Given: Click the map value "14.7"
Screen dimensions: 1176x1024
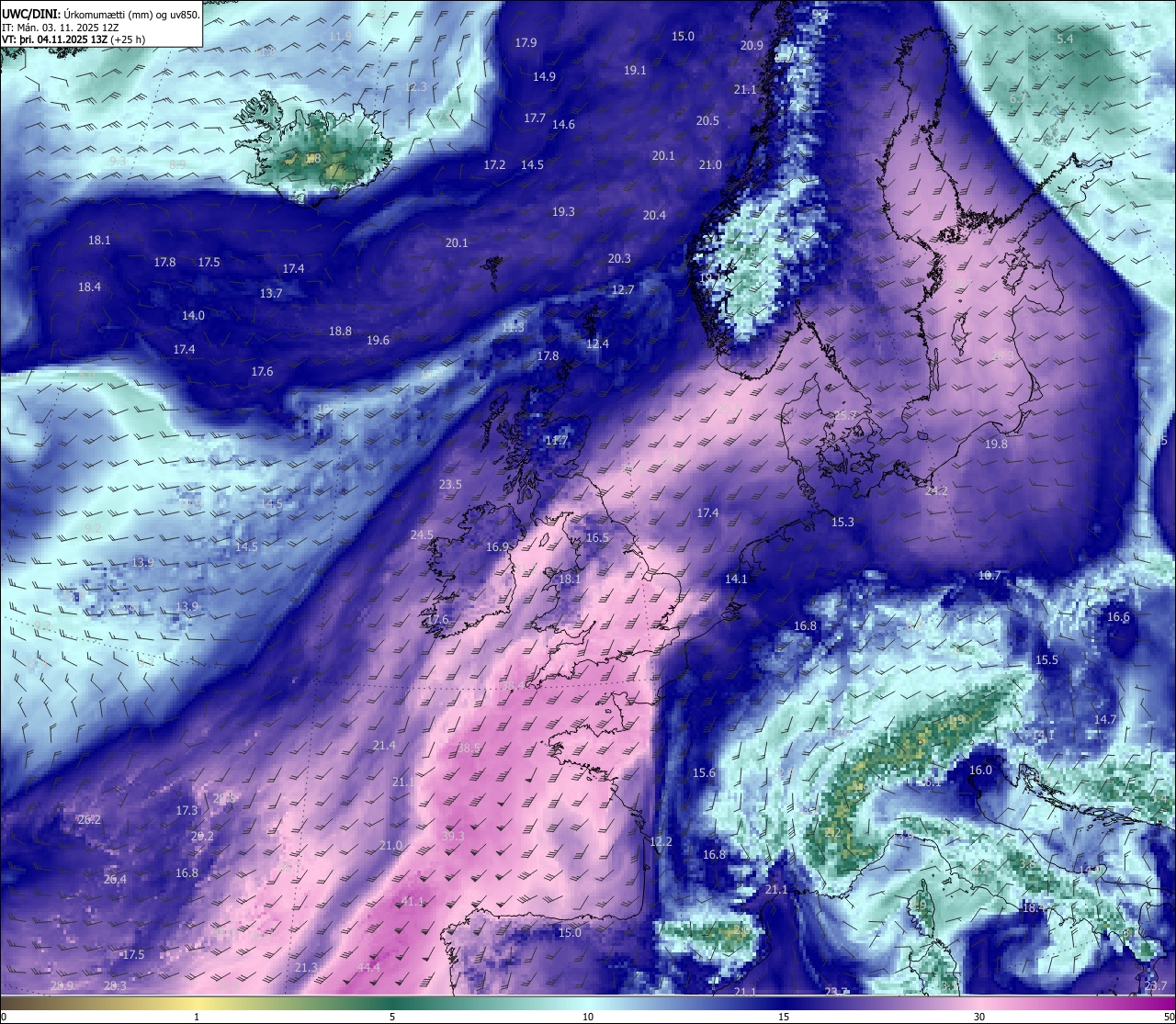Looking at the screenshot, I should click(x=1105, y=720).
